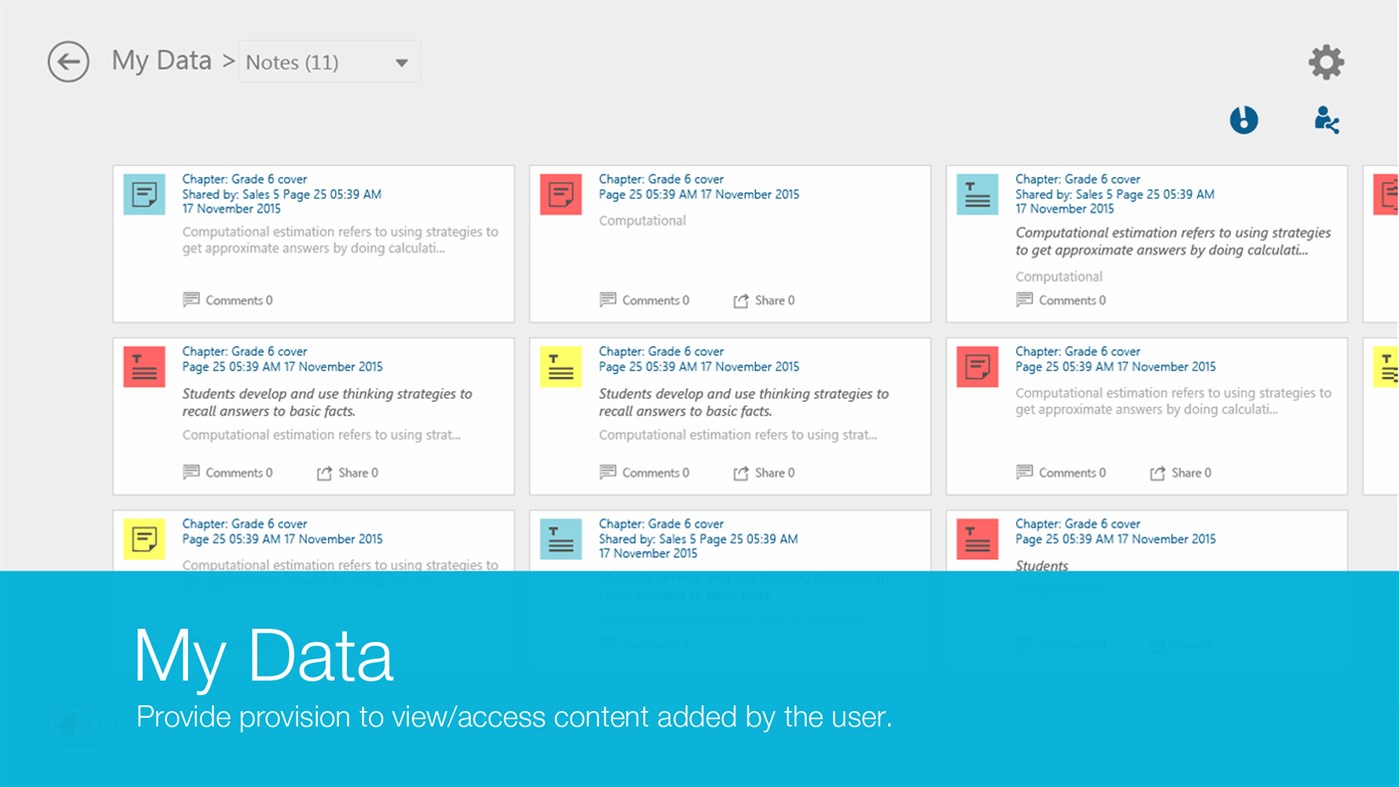Open Comments on the blue sticky note card

tap(228, 300)
